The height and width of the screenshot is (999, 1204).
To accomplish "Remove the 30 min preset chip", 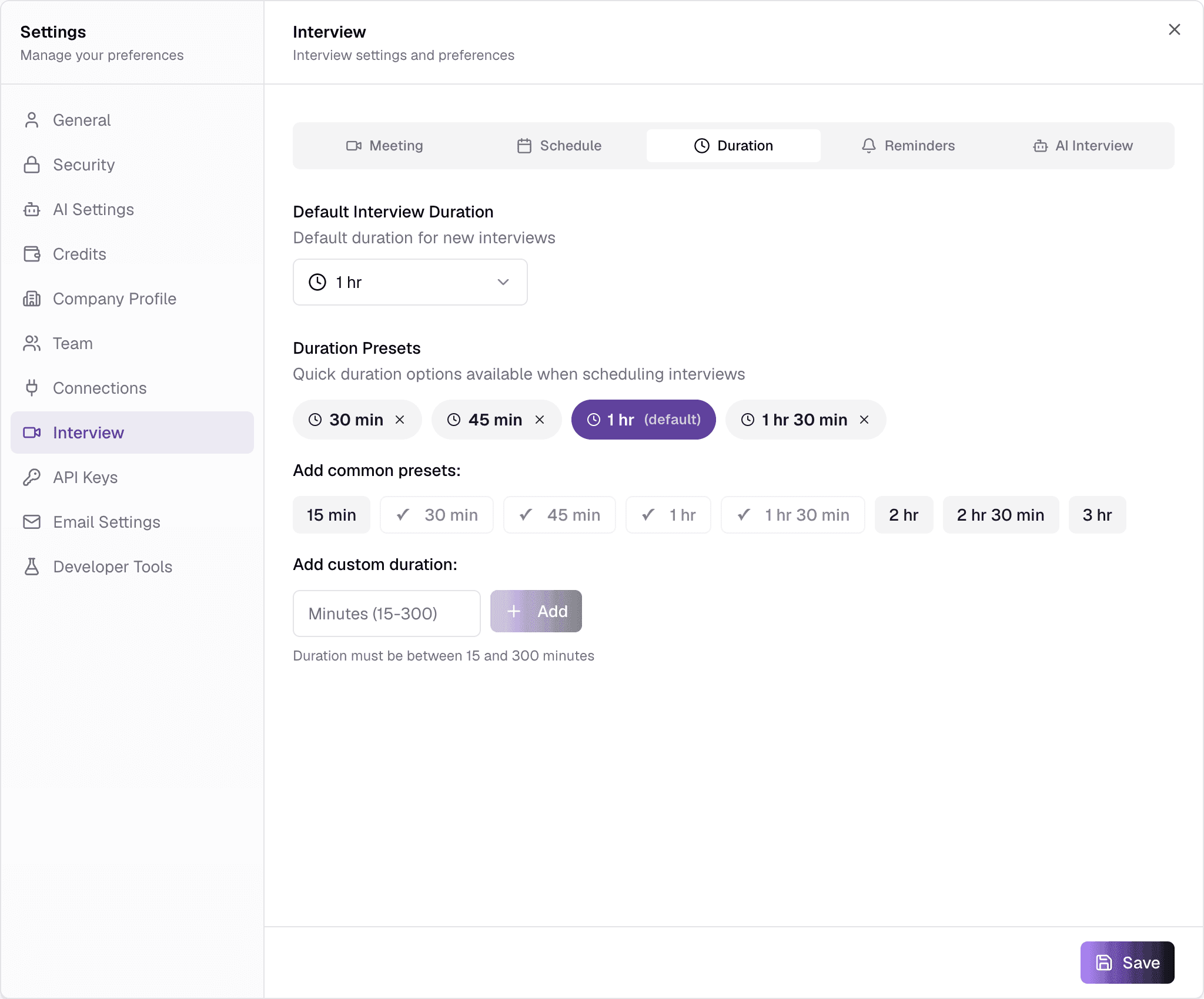I will 400,420.
